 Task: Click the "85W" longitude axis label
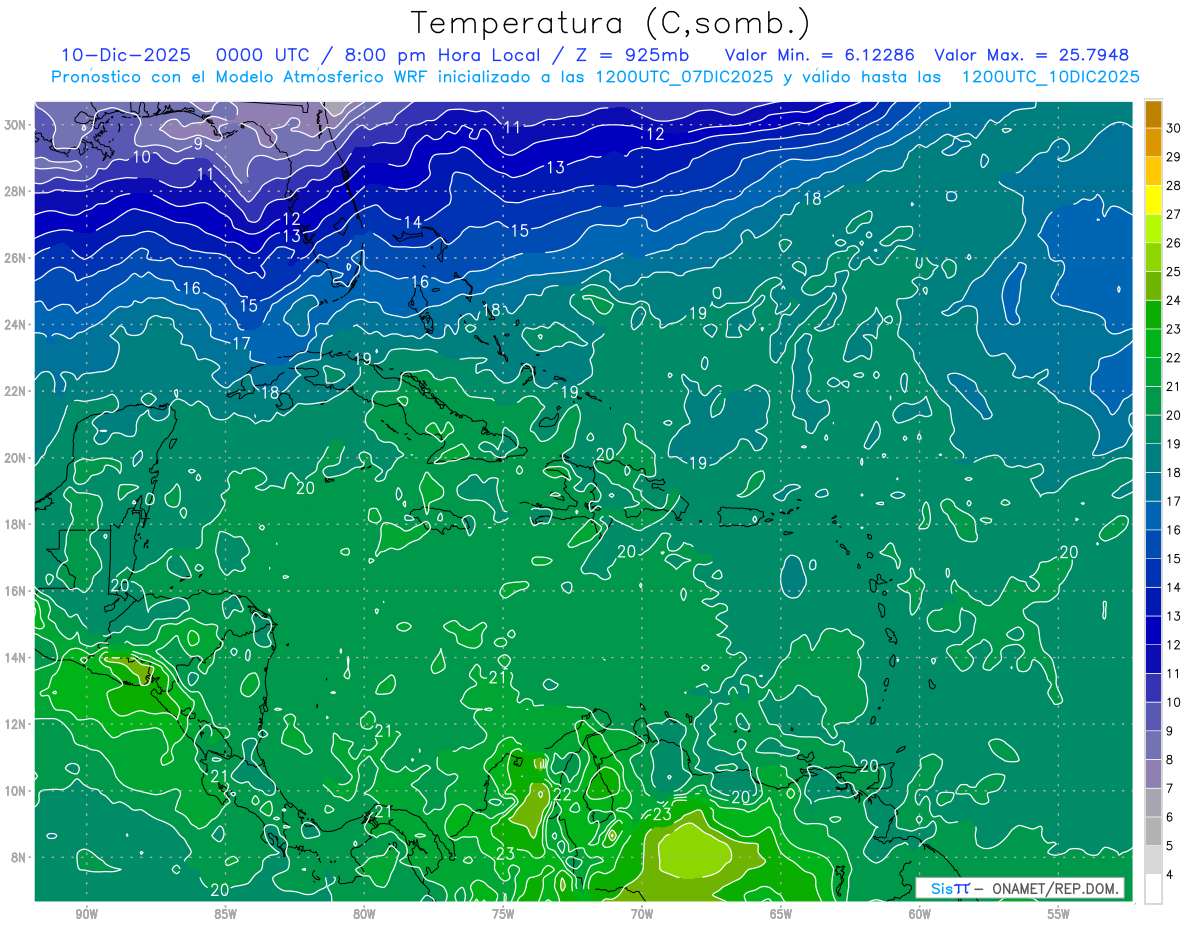(225, 915)
